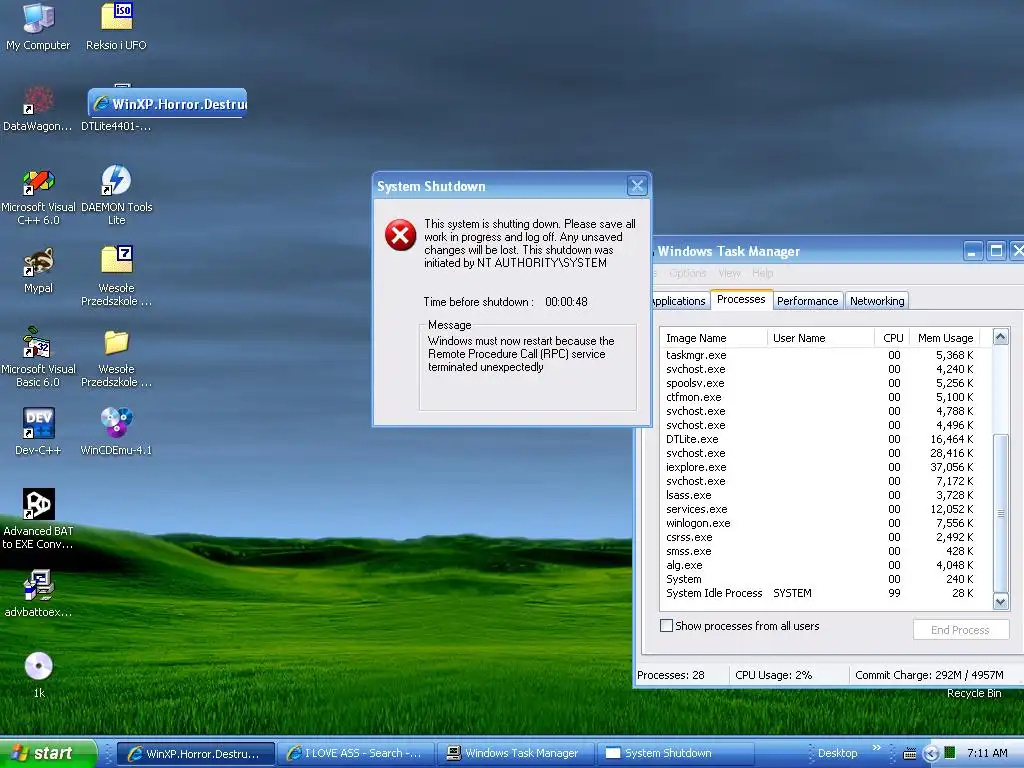Open the View menu in Task Manager

pyautogui.click(x=729, y=273)
